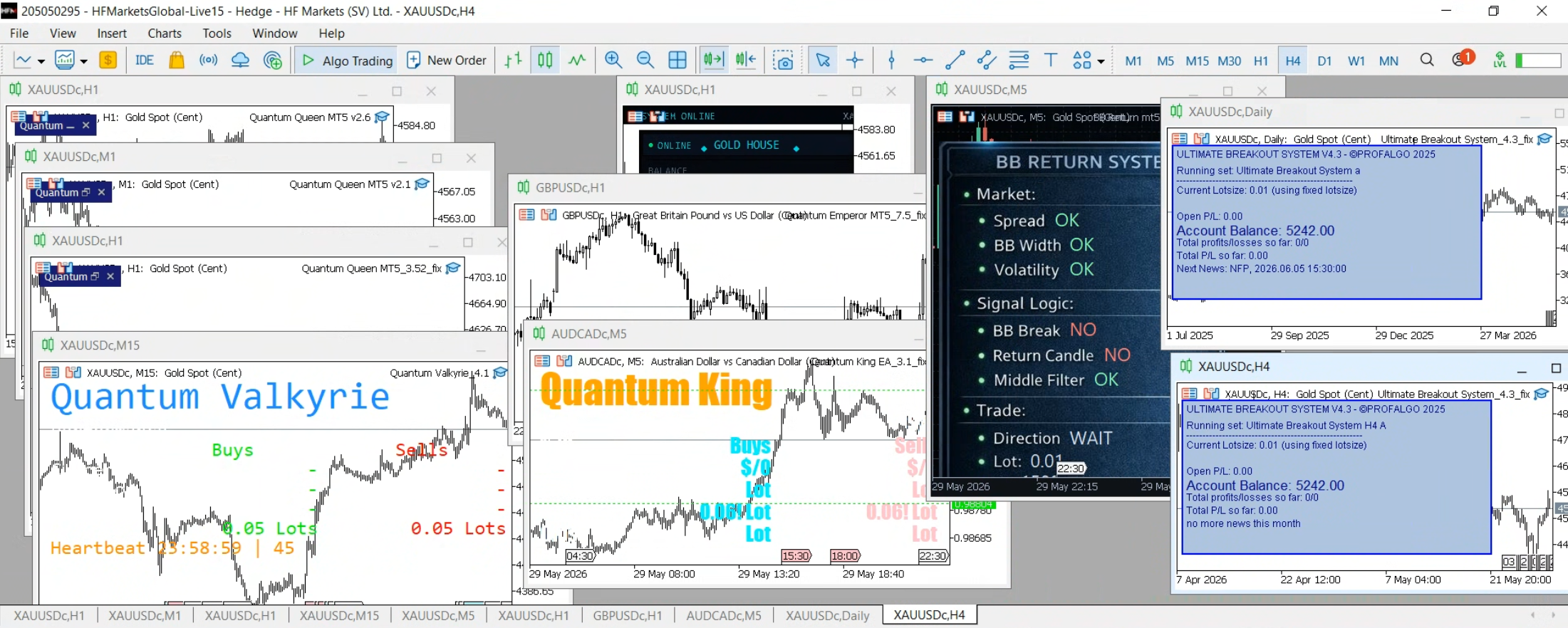Toggle auto-scroll chart to end
Image resolution: width=1568 pixels, height=628 pixels.
713,61
